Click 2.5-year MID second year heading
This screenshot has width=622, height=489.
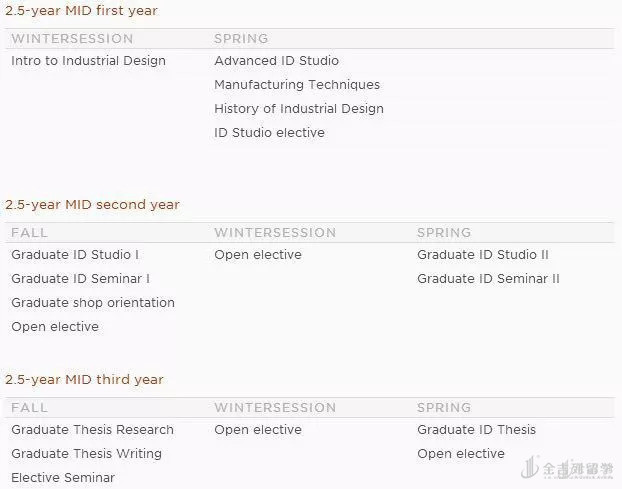(92, 205)
